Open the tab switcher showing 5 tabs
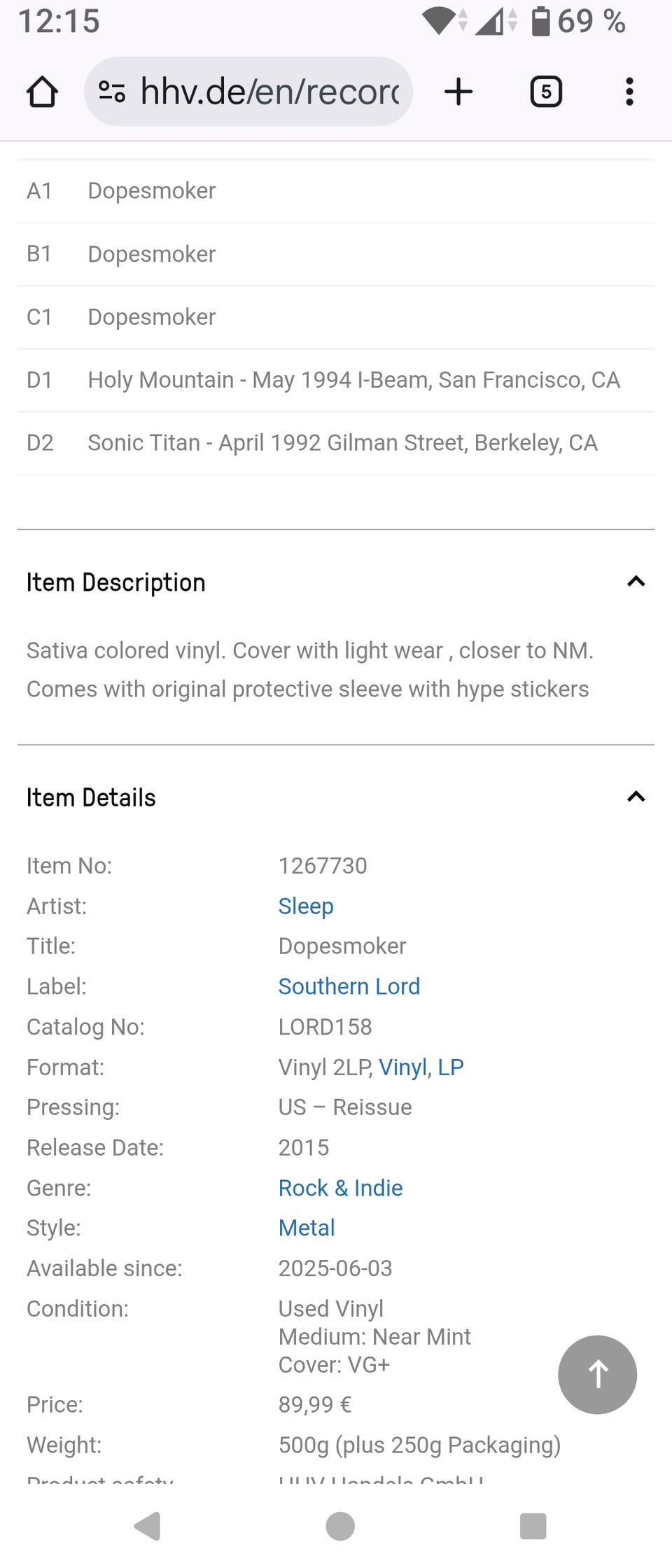The width and height of the screenshot is (672, 1568). [546, 92]
